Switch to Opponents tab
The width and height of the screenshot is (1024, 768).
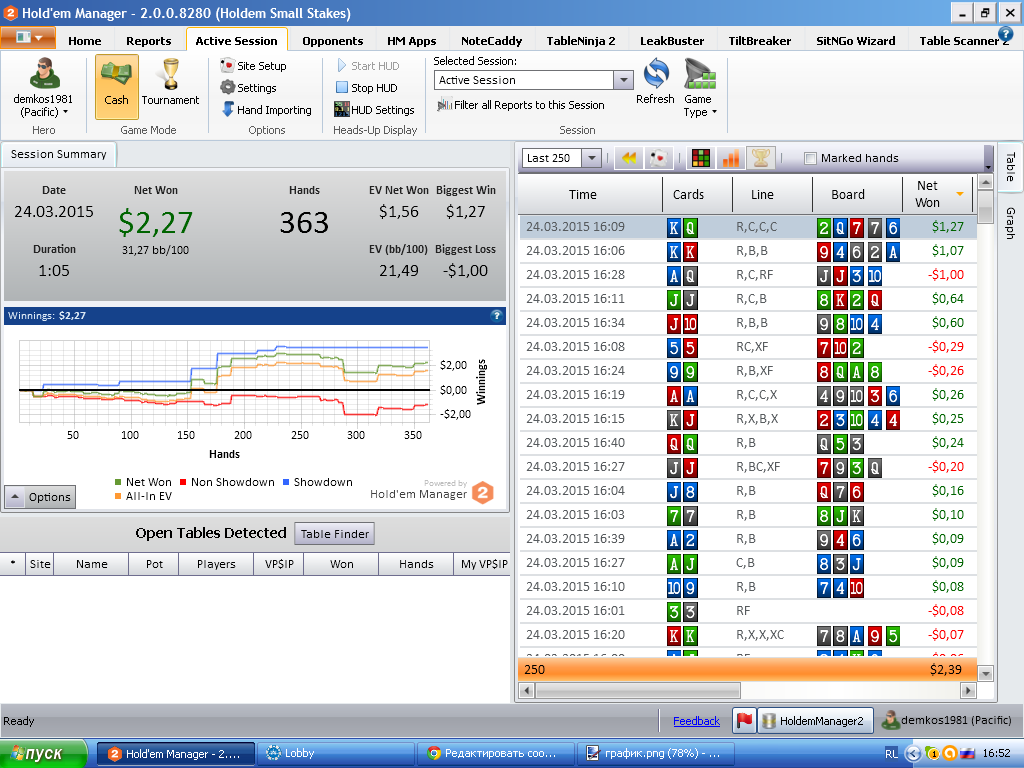[x=332, y=40]
